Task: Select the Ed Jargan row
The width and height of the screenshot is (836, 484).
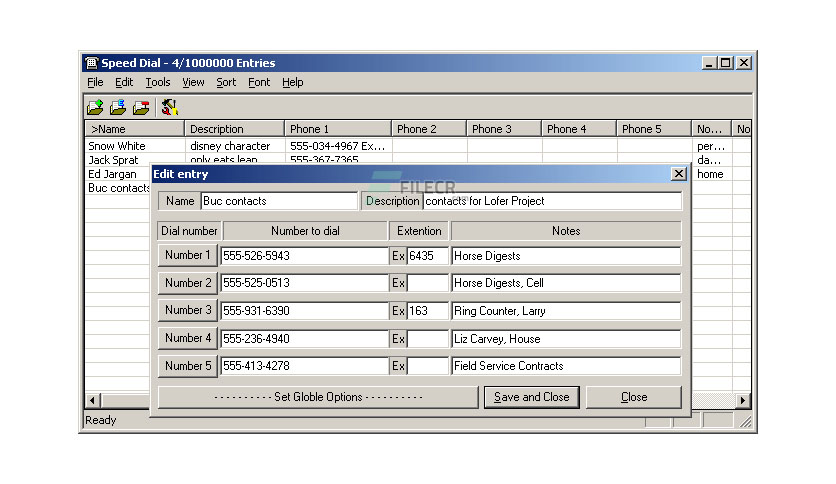Action: (x=112, y=174)
